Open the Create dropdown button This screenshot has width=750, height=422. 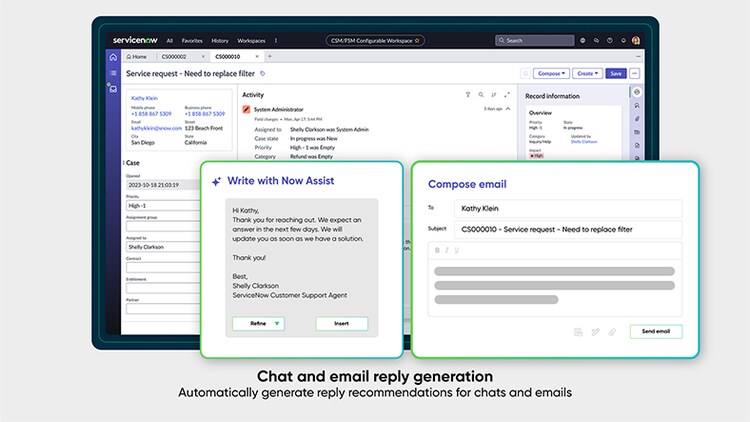[x=587, y=74]
